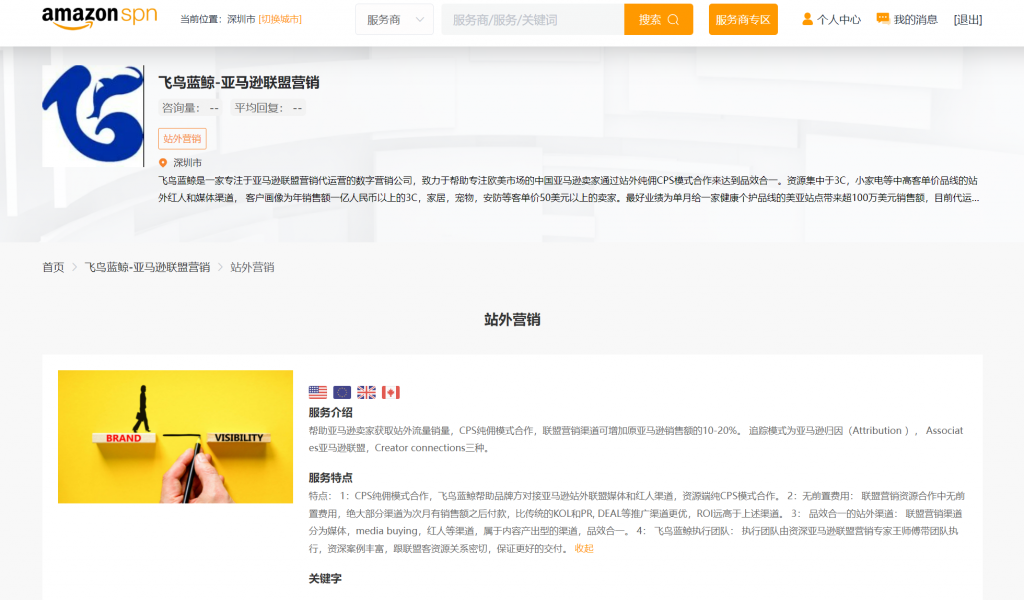Click 站外营销 at breadcrumb end

[252, 267]
